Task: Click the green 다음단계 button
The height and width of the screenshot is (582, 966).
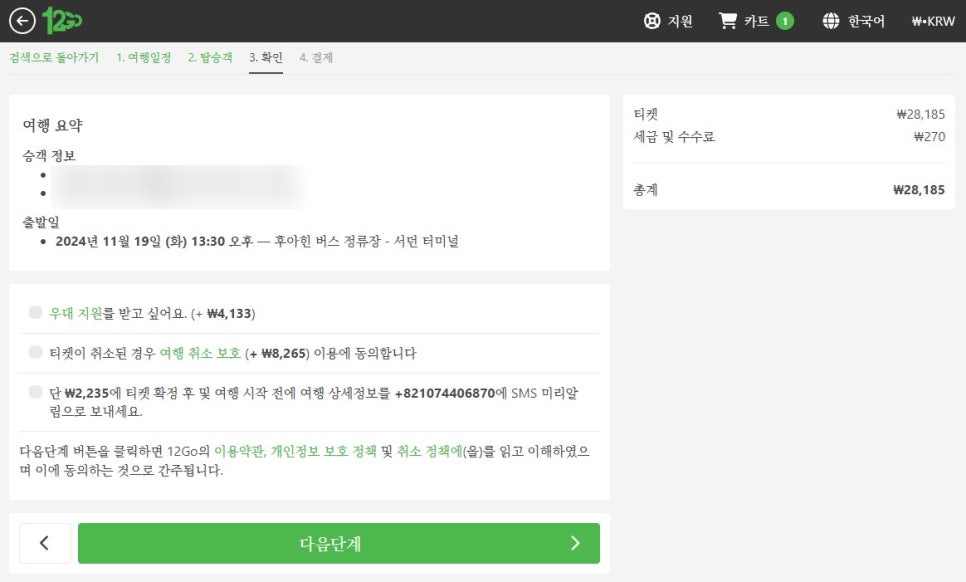Action: coord(339,543)
